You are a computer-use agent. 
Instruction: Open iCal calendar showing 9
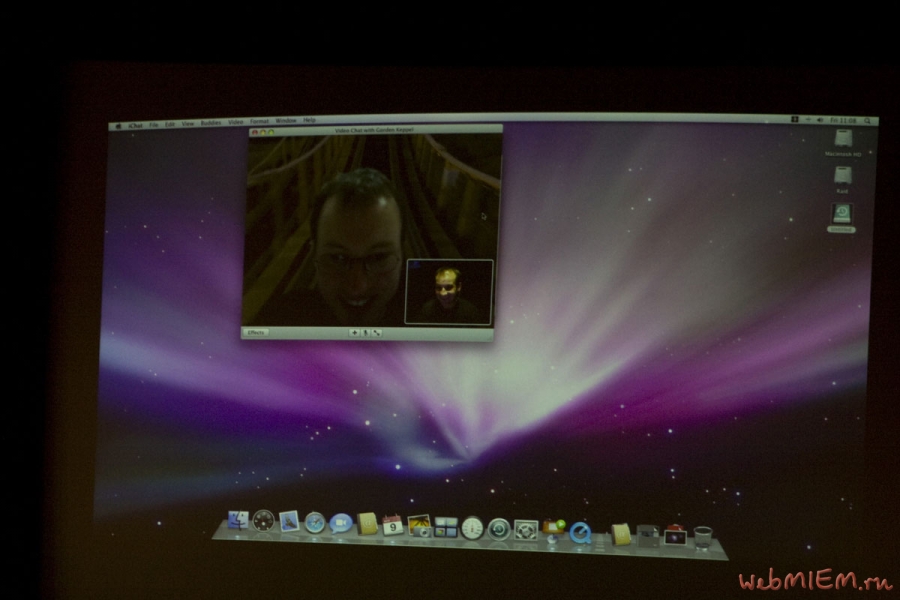click(393, 525)
